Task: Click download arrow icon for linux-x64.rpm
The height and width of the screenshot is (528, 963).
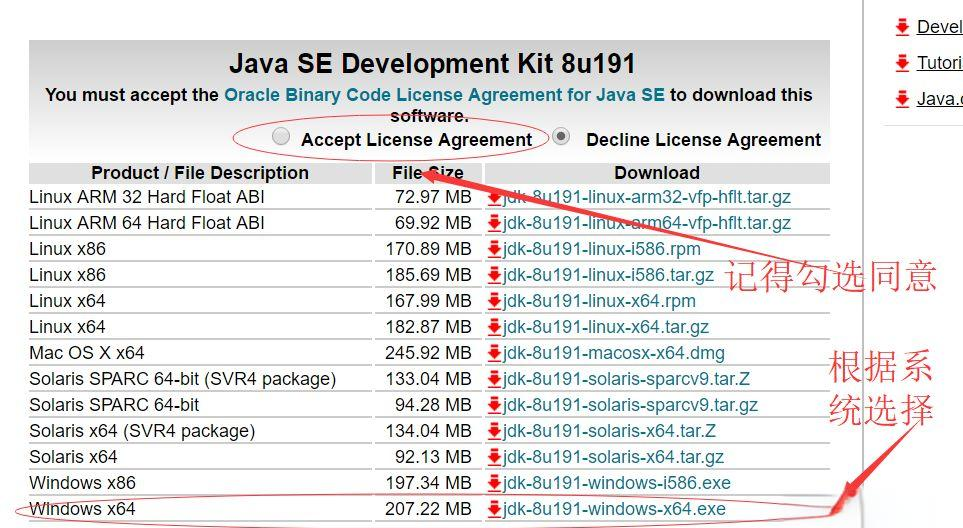Action: point(494,301)
